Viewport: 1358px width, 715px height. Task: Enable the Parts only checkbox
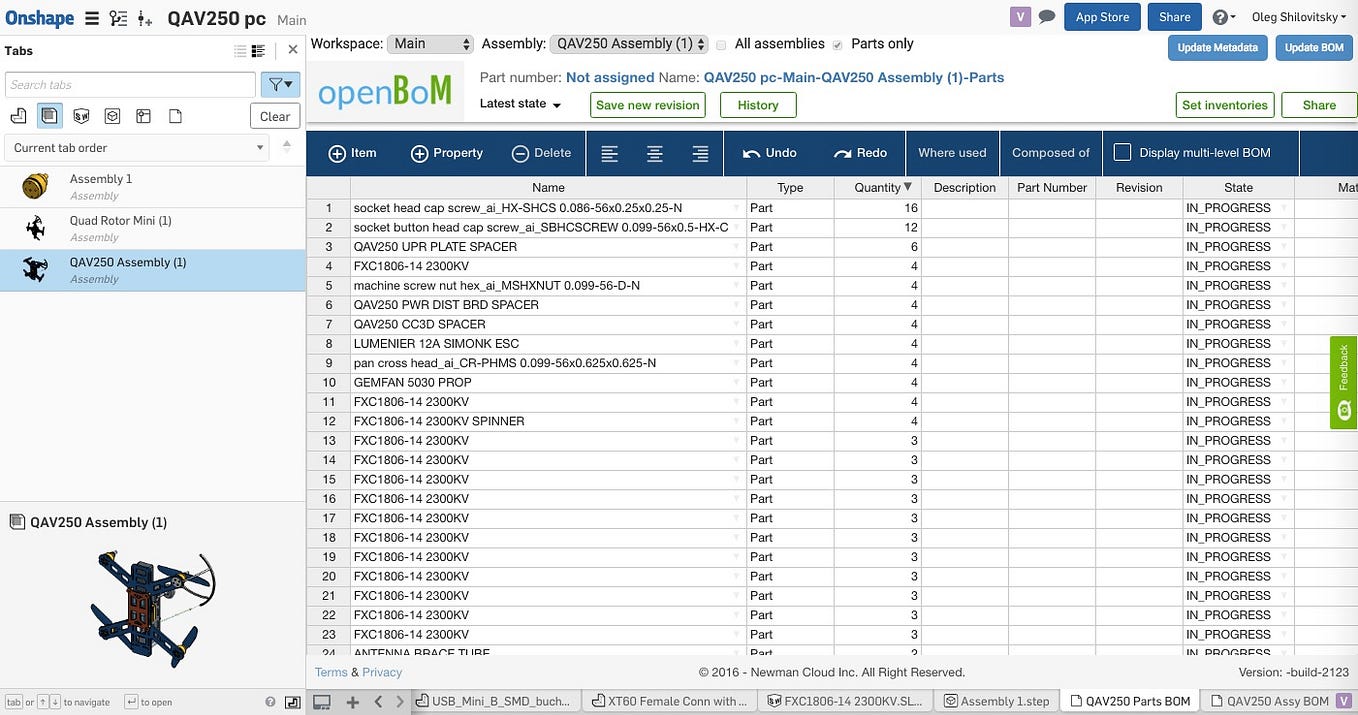tap(837, 43)
